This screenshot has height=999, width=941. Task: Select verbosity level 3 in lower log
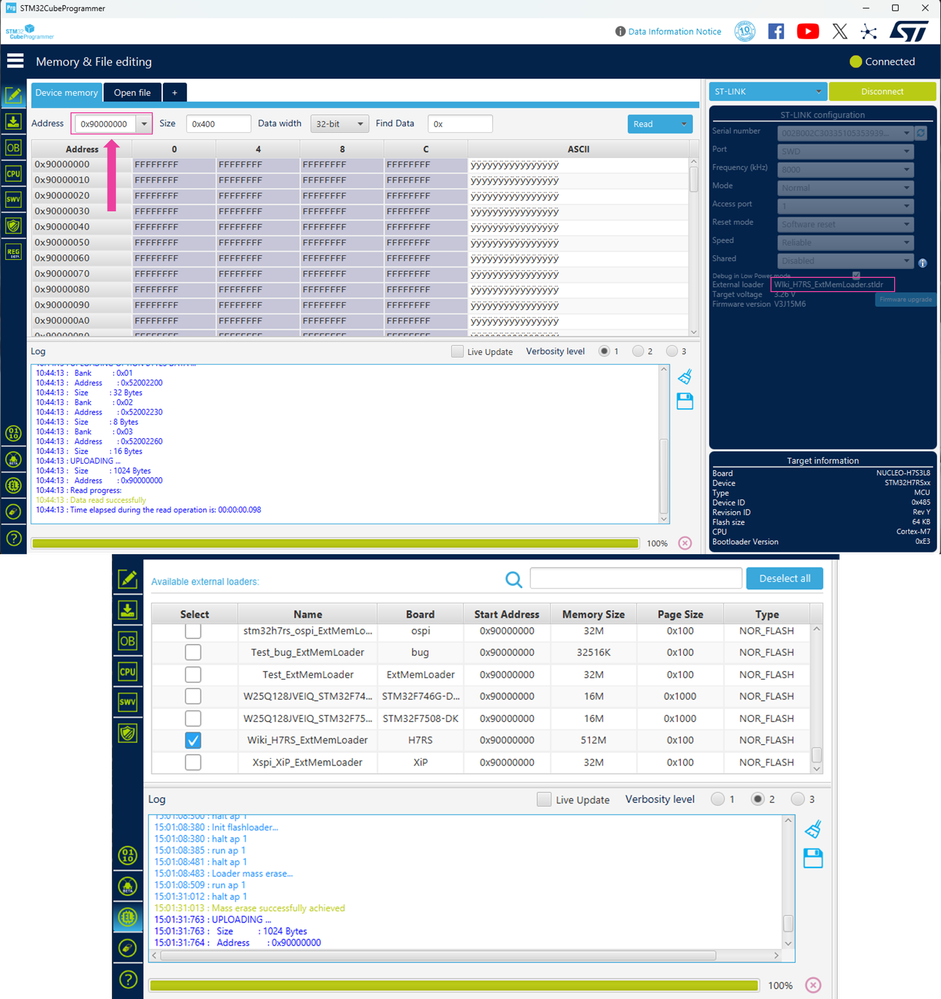(797, 799)
